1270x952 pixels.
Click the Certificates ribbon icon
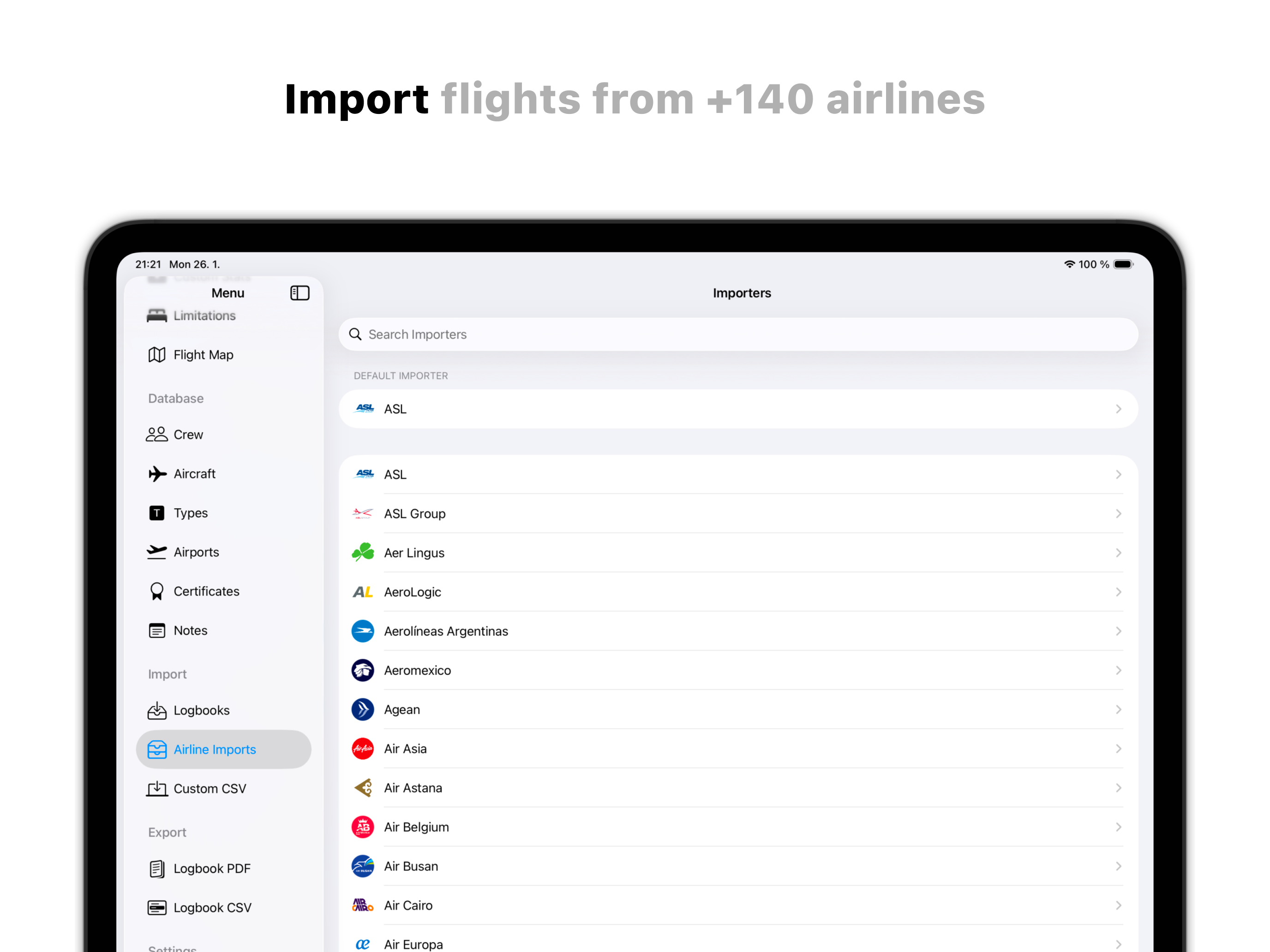tap(157, 591)
